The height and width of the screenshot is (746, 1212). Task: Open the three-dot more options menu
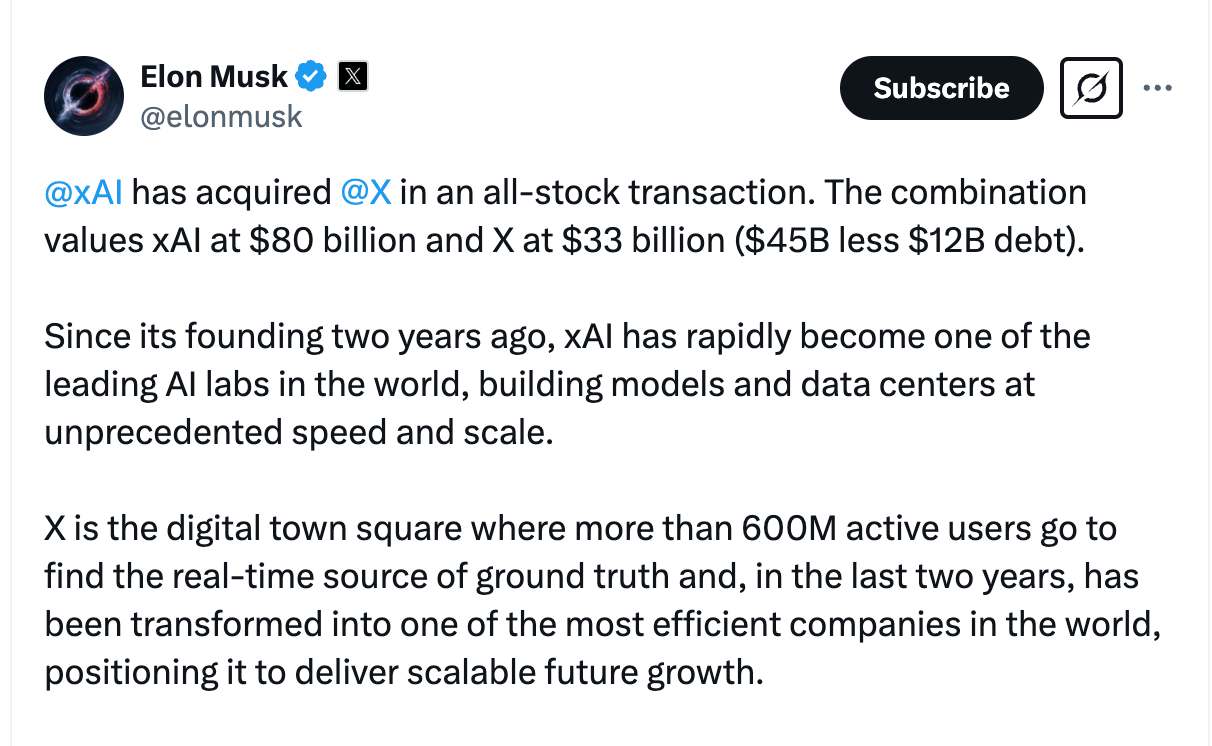1157,88
